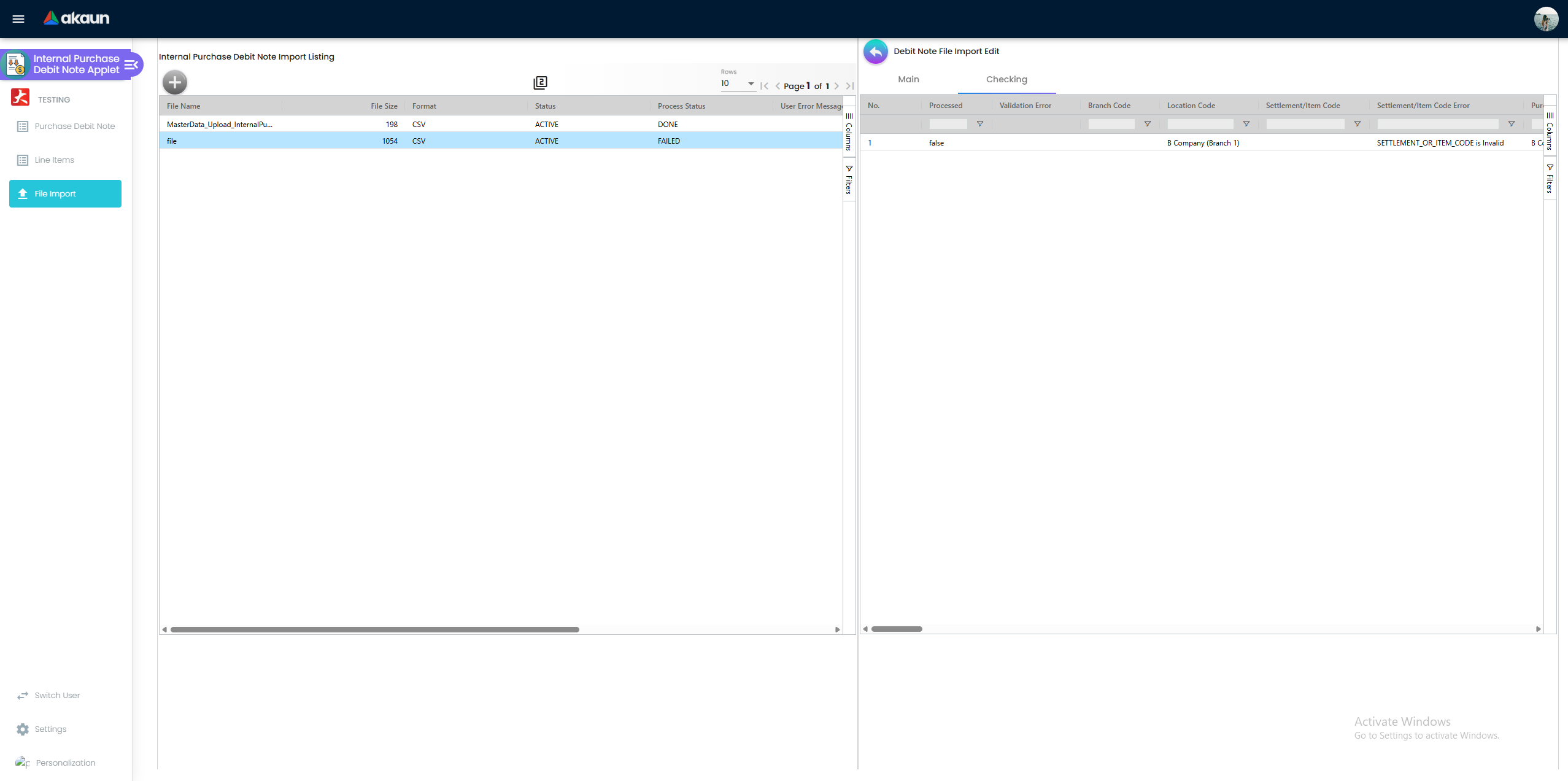Open Settings from sidebar
The image size is (1568, 781).
pos(50,729)
